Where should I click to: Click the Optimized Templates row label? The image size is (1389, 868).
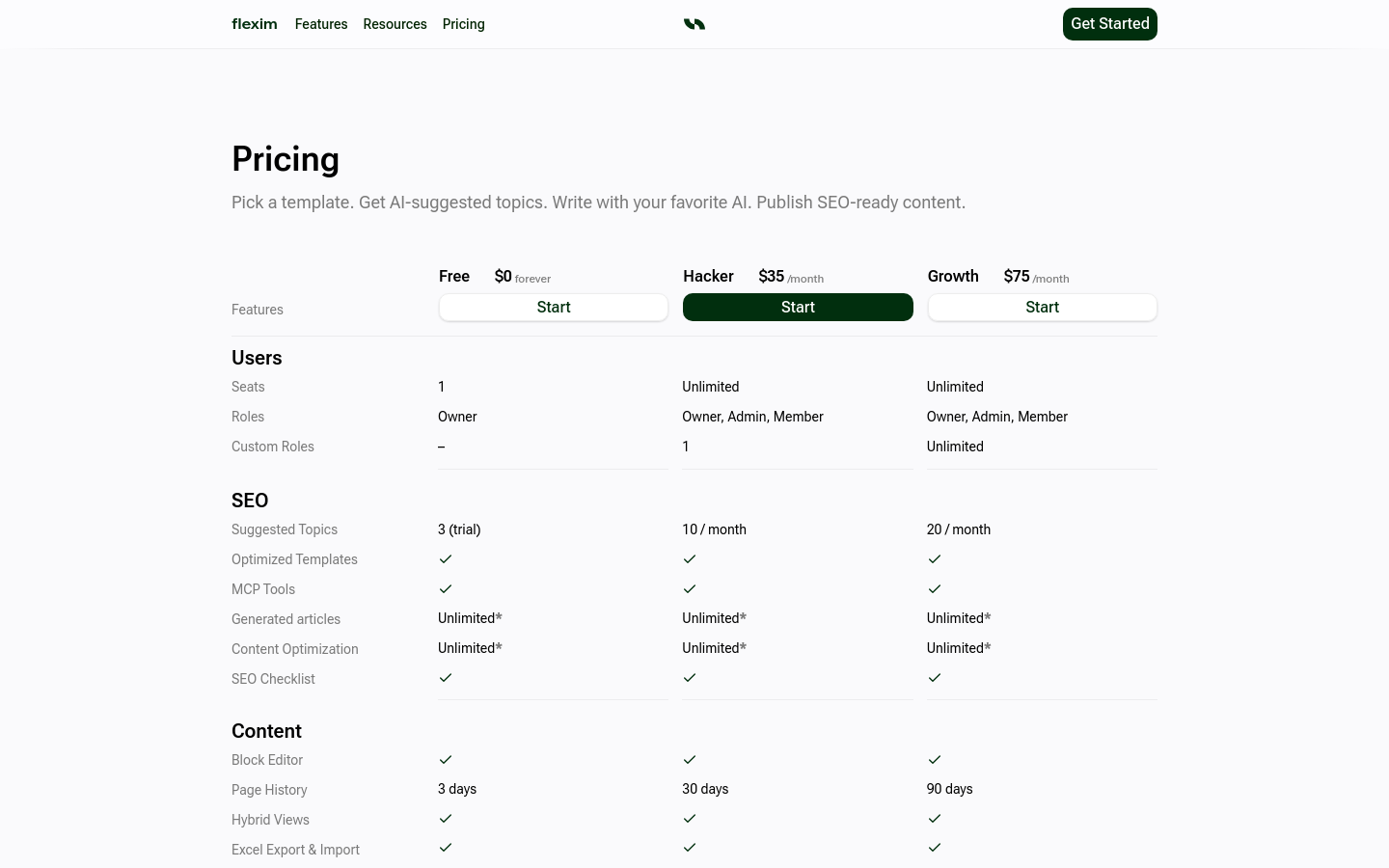tap(294, 559)
